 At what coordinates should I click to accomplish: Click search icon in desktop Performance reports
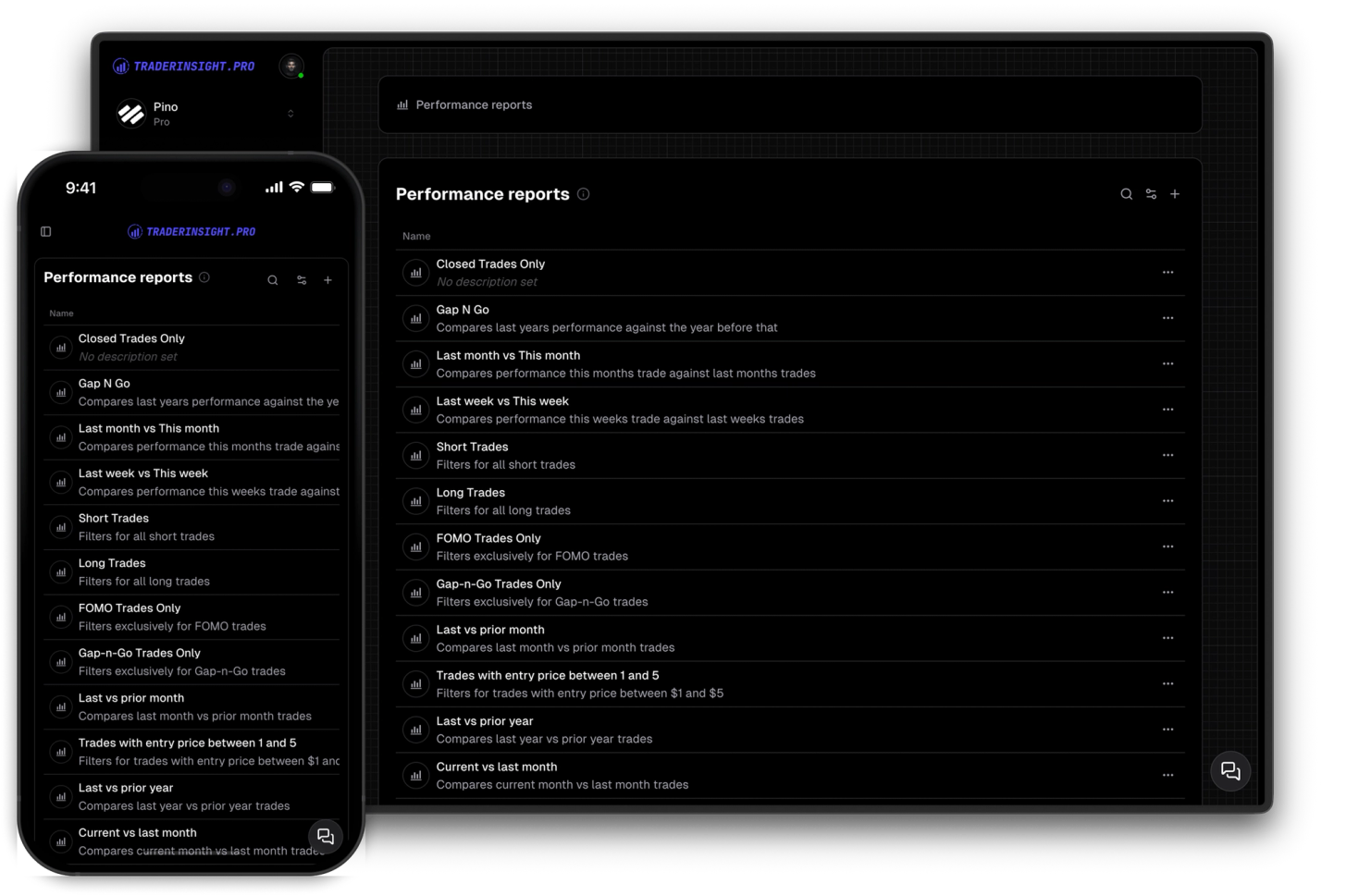pos(1126,194)
